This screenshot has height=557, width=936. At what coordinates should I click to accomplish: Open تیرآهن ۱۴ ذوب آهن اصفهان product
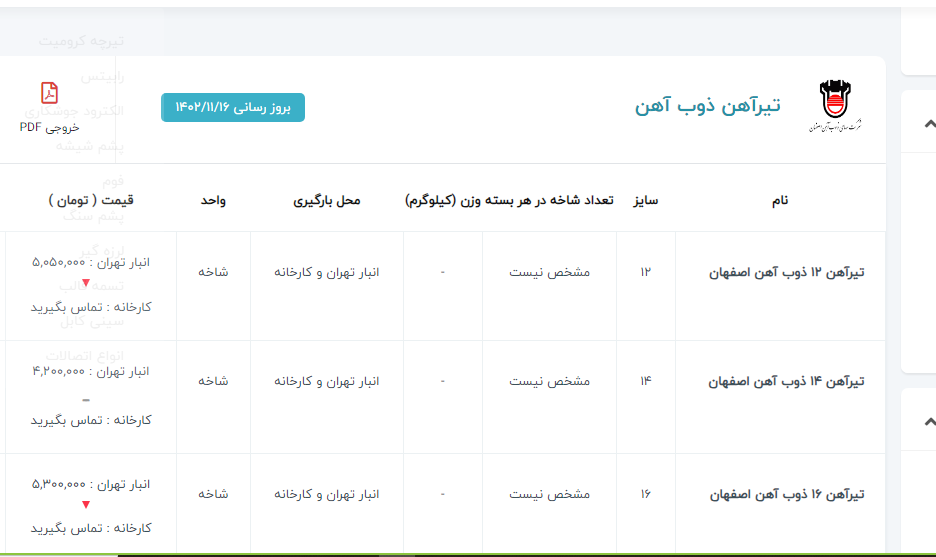click(786, 382)
